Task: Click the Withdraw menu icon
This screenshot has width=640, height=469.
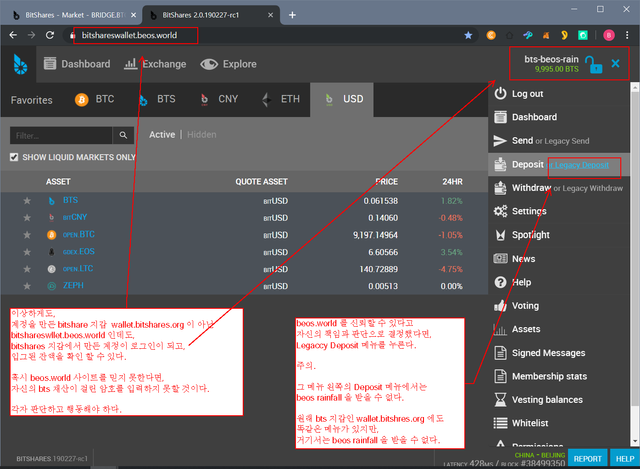Action: [x=500, y=188]
